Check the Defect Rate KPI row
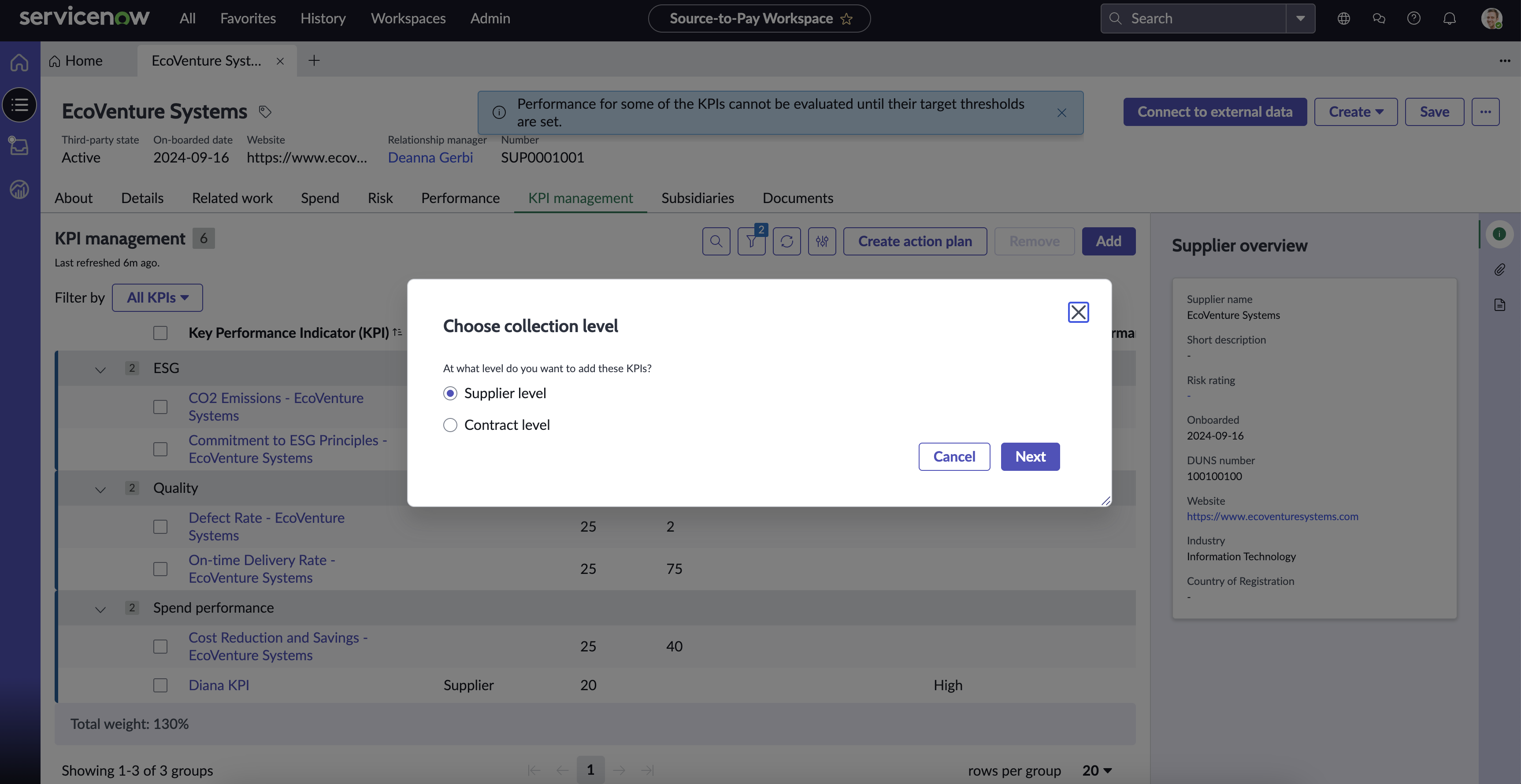Image resolution: width=1521 pixels, height=784 pixels. click(160, 527)
